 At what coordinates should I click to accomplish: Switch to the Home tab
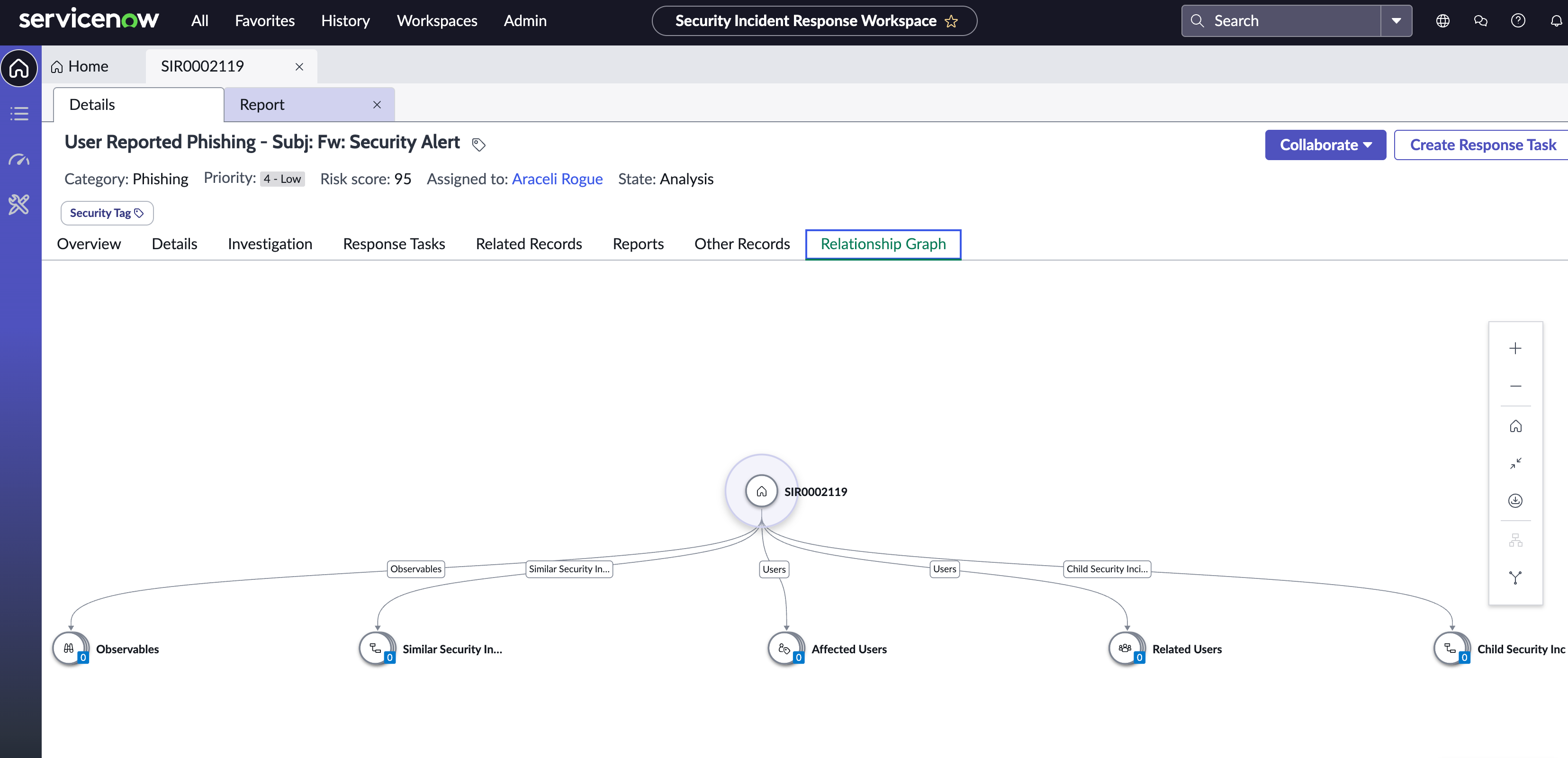80,66
